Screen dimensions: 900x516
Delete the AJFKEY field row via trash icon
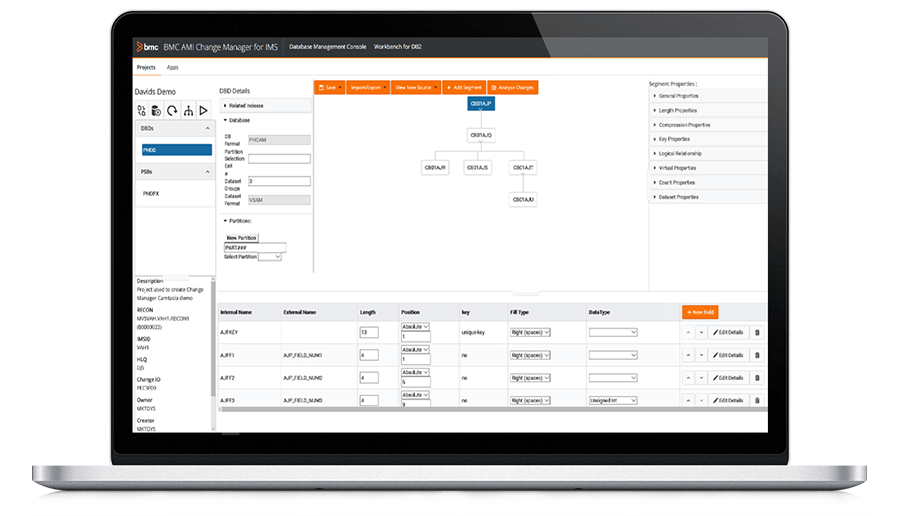point(756,332)
